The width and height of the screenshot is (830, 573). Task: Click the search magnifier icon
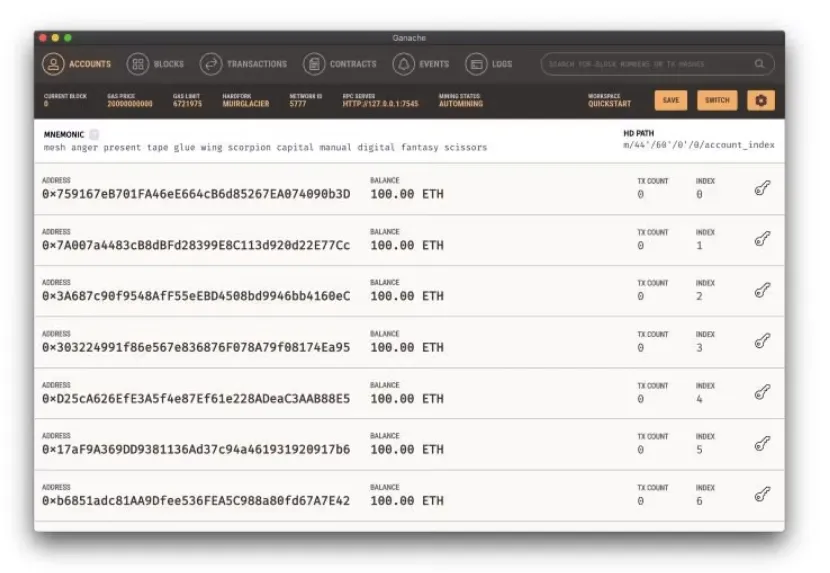759,64
